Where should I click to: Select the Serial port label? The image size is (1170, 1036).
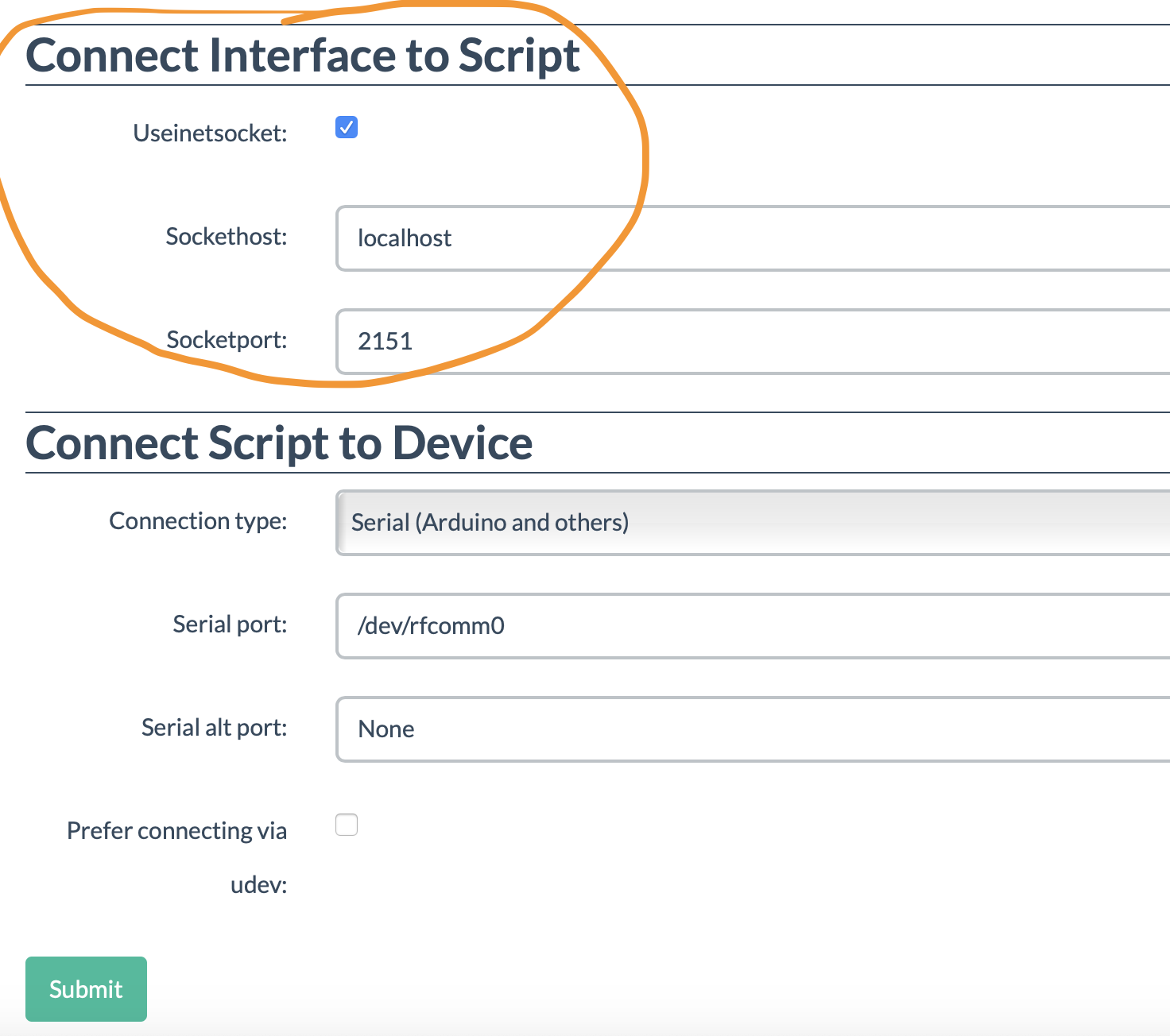pos(230,624)
